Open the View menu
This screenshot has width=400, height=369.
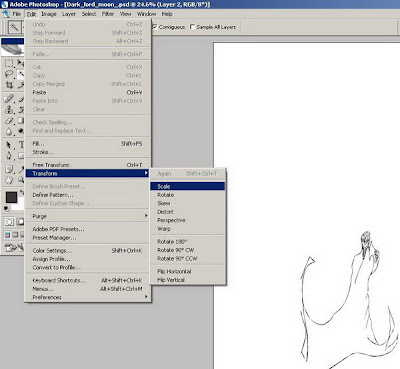(126, 14)
